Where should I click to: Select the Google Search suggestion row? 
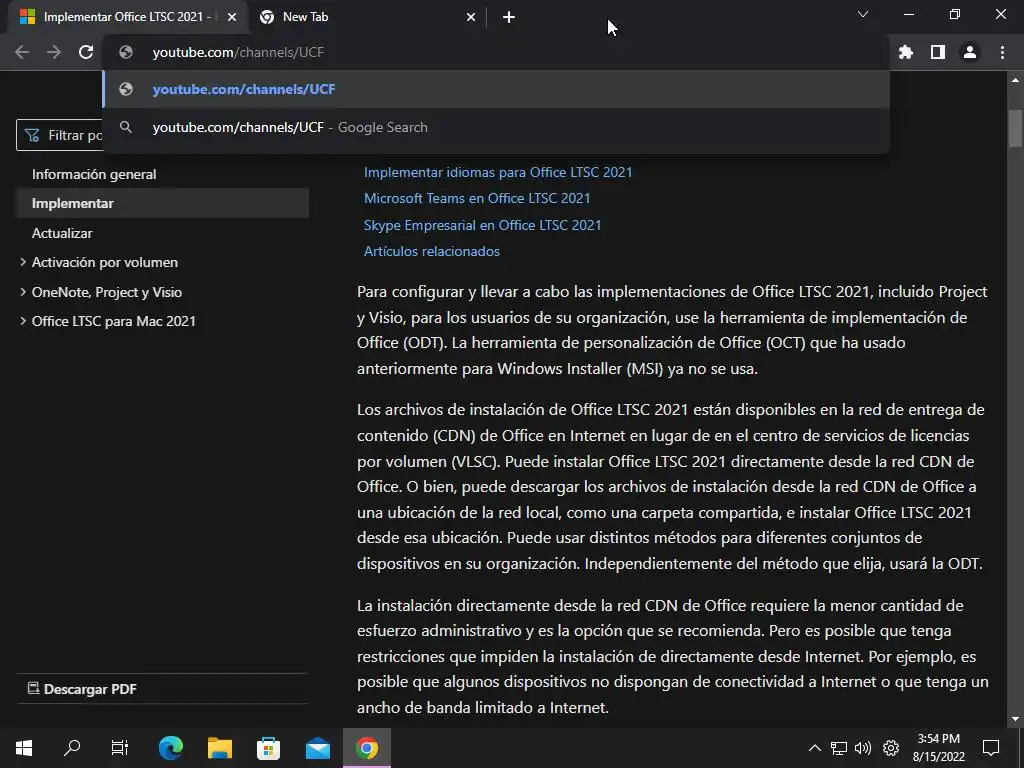click(x=496, y=127)
